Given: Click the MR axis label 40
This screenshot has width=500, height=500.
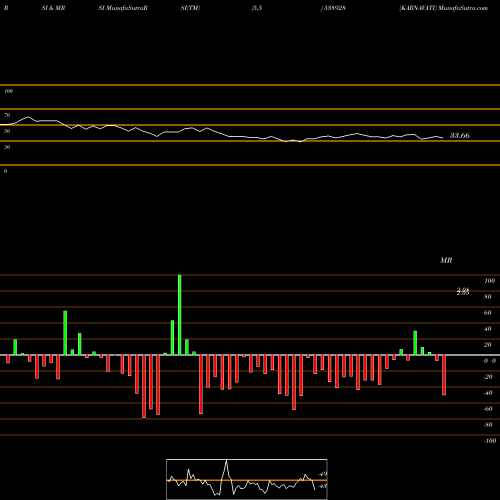Looking at the screenshot, I should [488, 329].
